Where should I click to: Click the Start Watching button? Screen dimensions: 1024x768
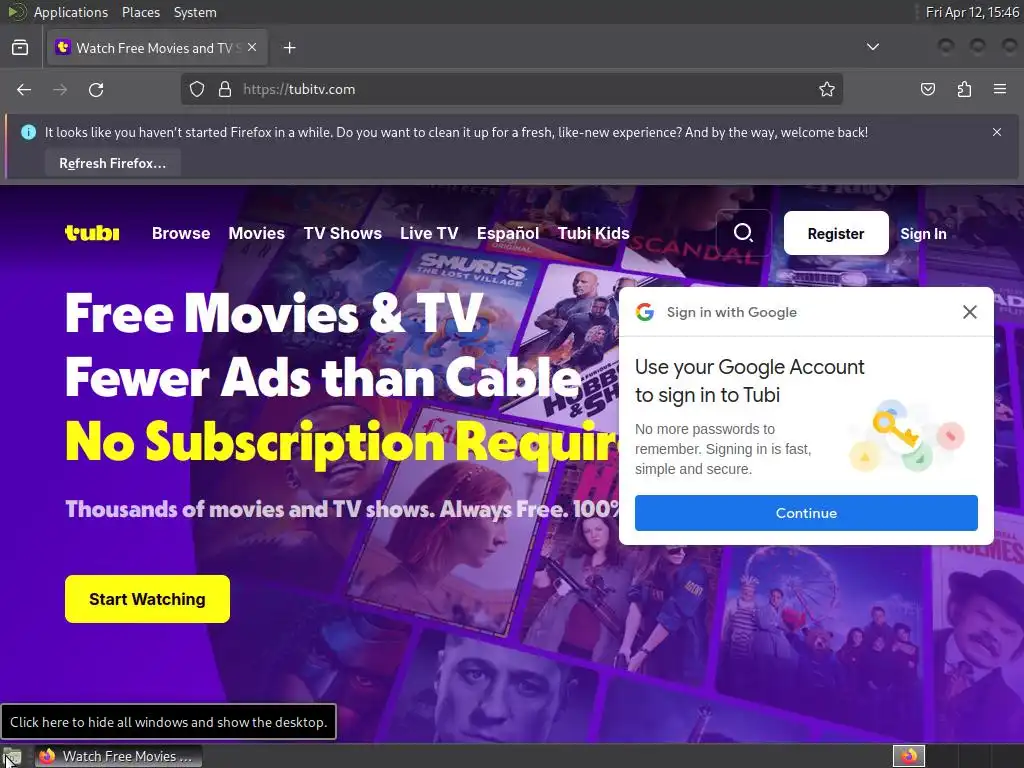147,599
